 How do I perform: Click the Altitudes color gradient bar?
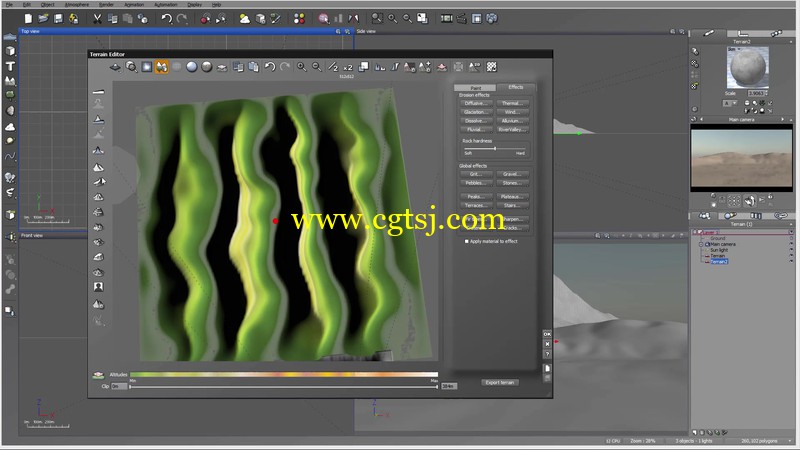pyautogui.click(x=284, y=374)
